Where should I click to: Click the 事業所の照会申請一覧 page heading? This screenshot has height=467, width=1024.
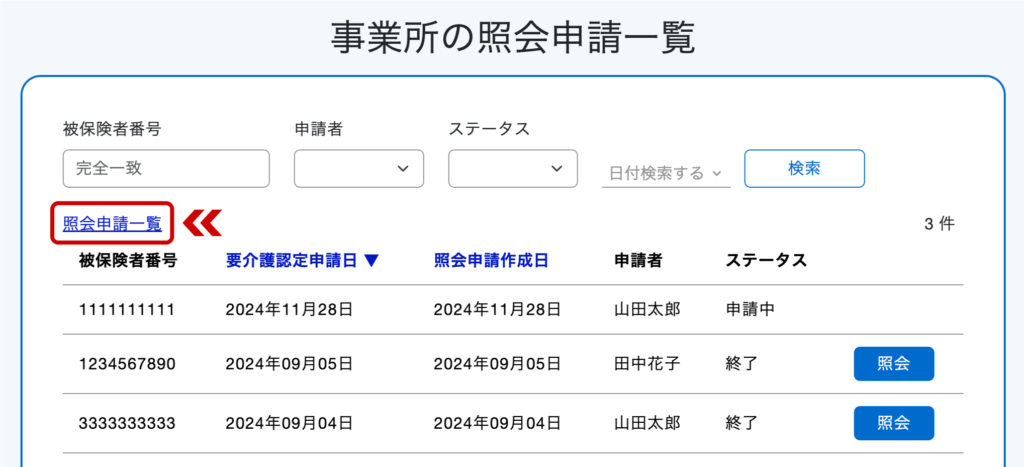(x=513, y=39)
